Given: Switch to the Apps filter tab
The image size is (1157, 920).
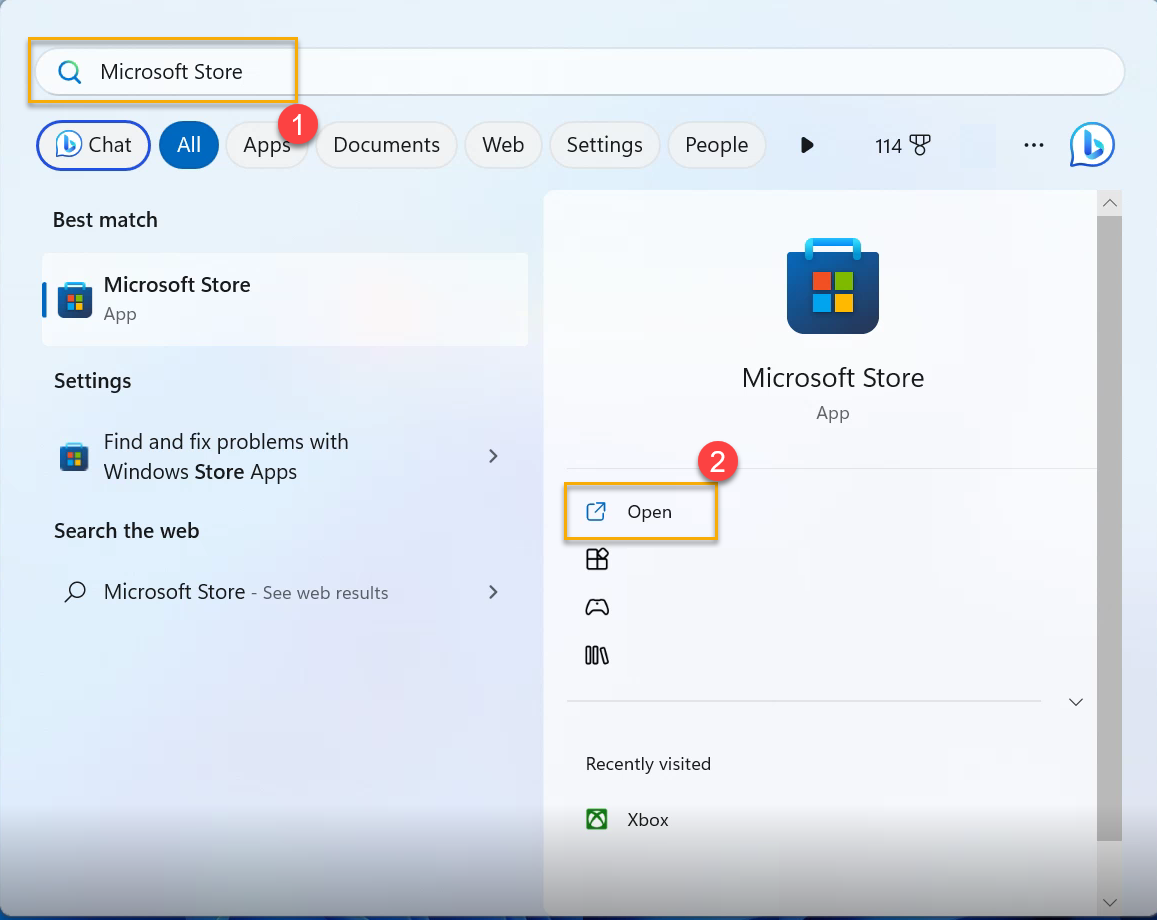Looking at the screenshot, I should point(266,146).
